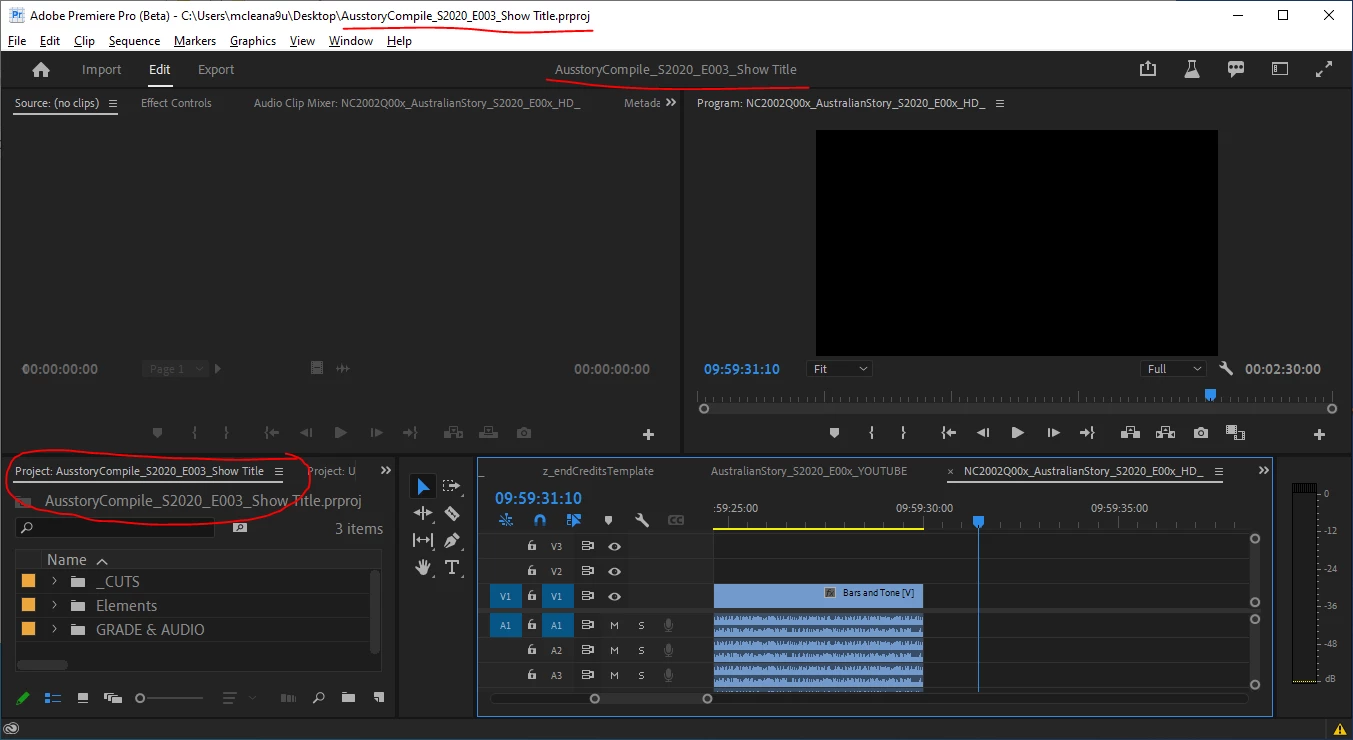Toggle V3 track output eye

coord(615,546)
